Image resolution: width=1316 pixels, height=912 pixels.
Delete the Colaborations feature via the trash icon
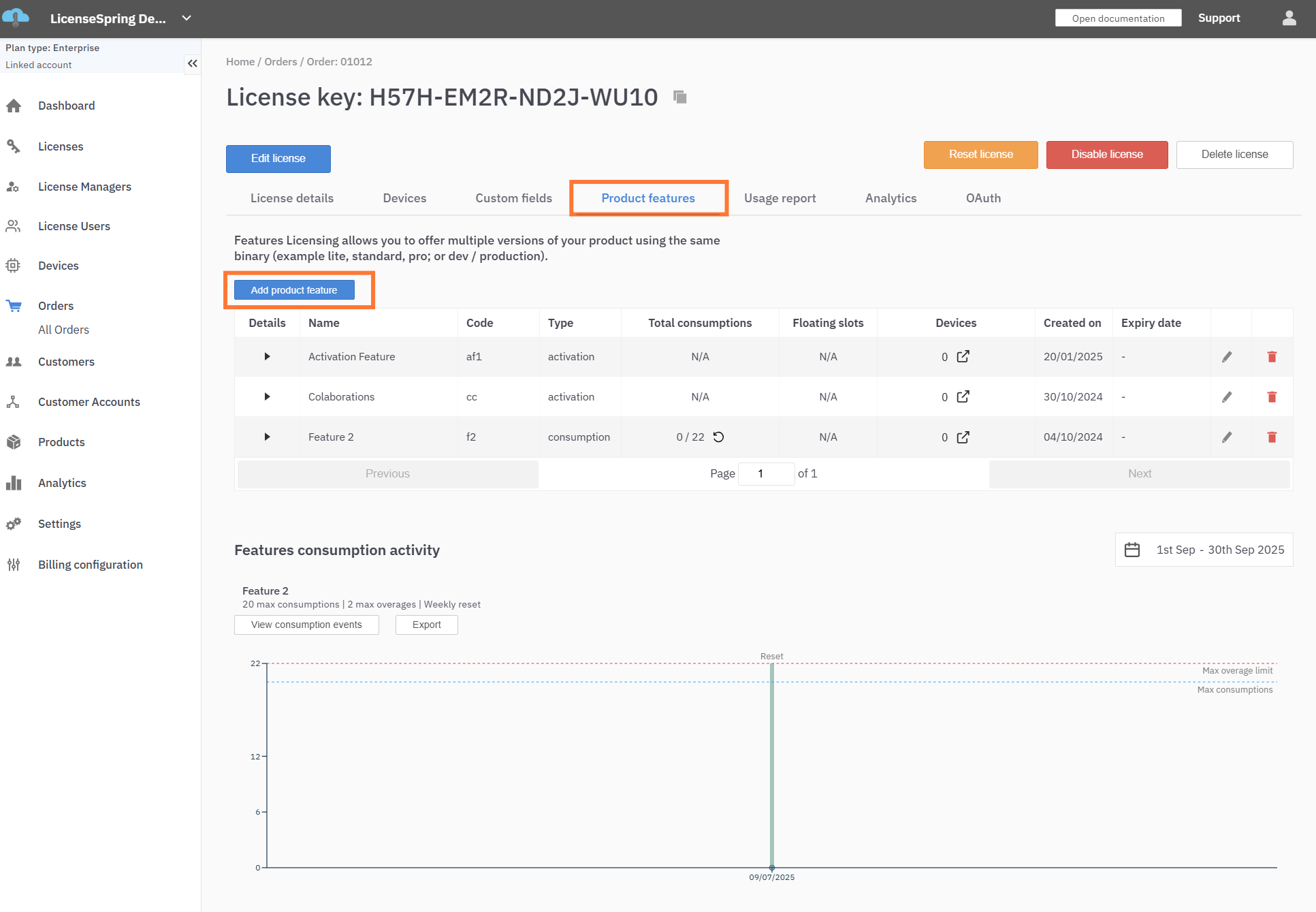point(1271,397)
